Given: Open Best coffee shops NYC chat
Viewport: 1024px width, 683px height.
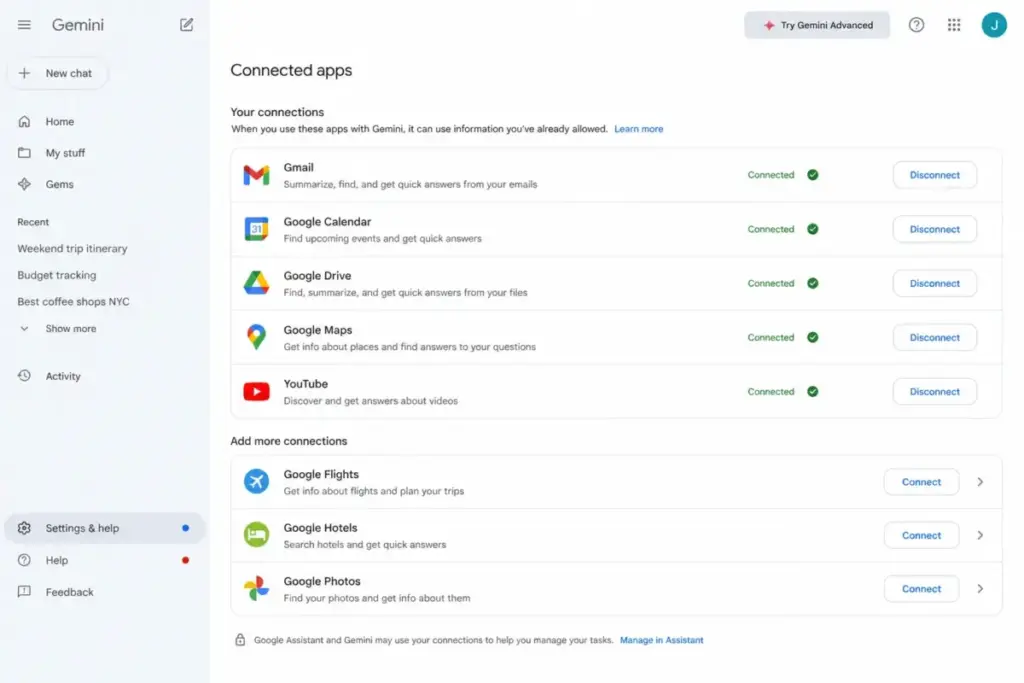Looking at the screenshot, I should point(73,302).
